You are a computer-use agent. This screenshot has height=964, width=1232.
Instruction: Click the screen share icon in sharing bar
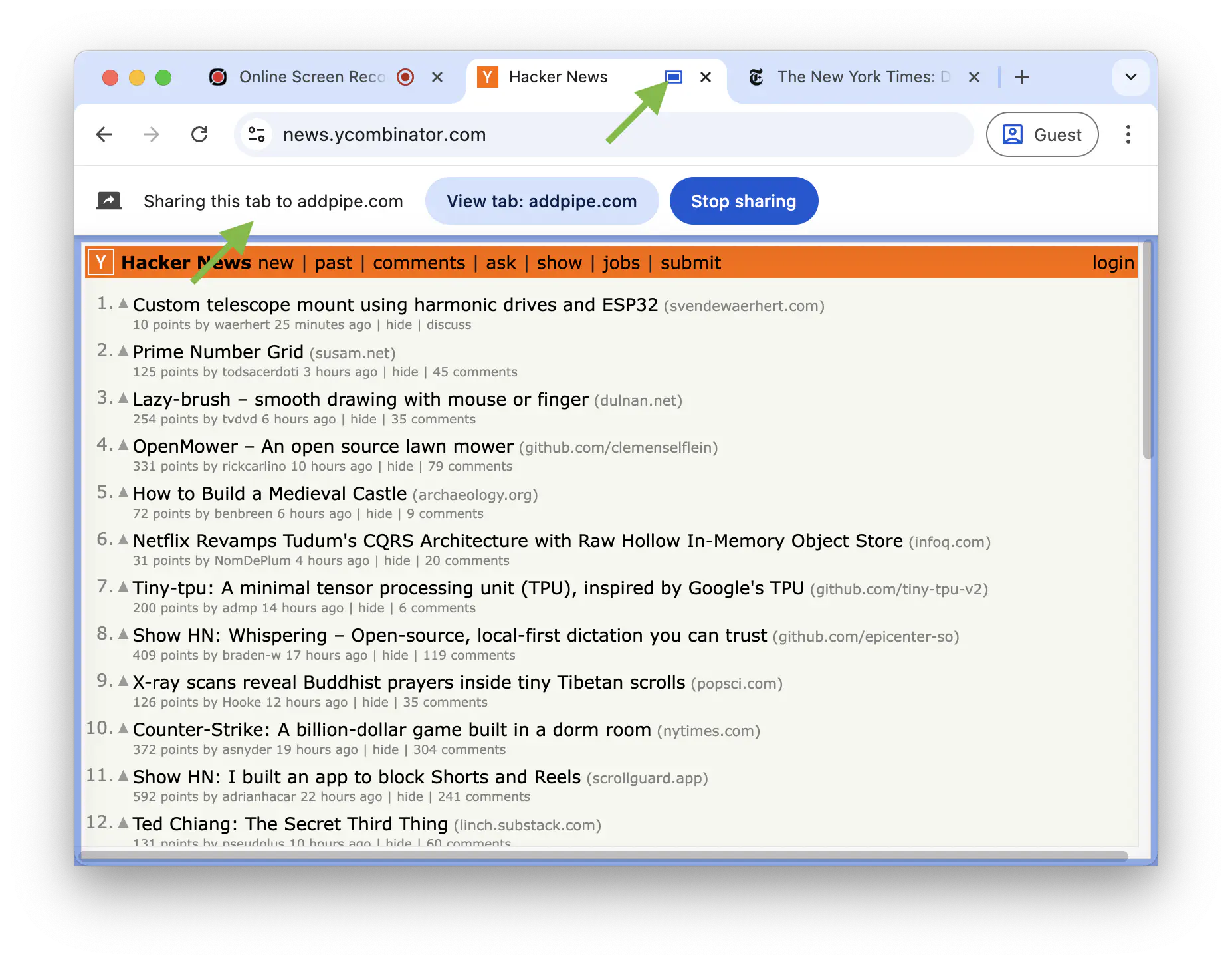tap(109, 201)
